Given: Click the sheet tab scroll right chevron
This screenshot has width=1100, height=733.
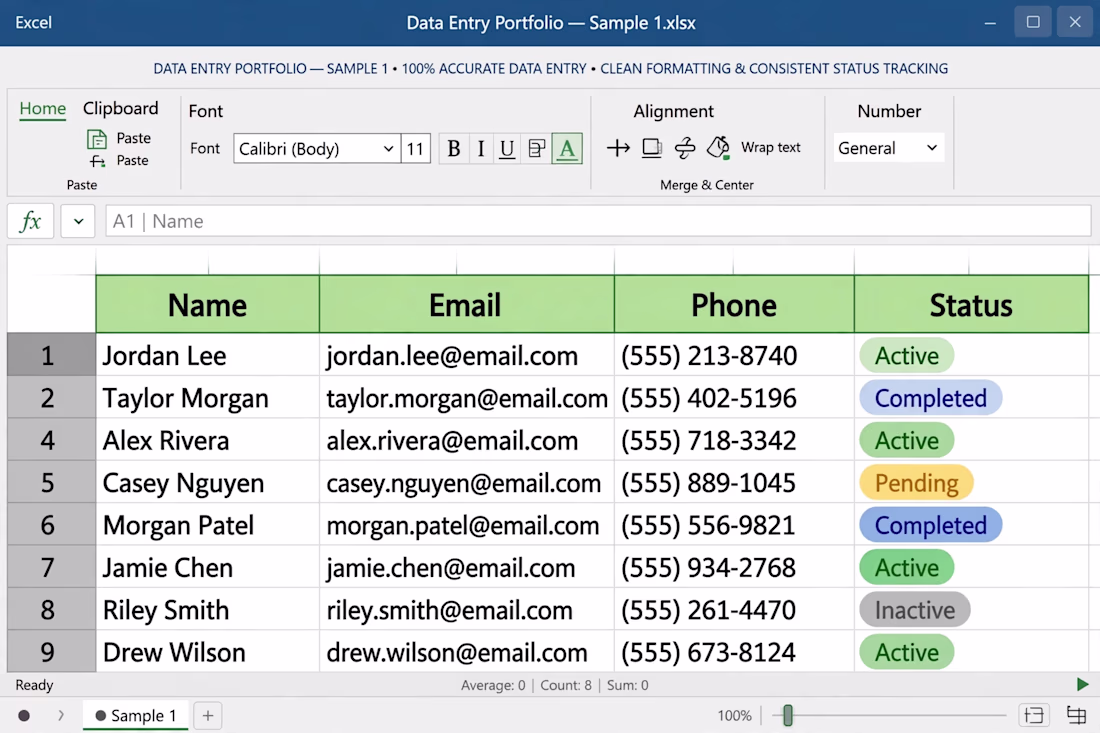Looking at the screenshot, I should pyautogui.click(x=61, y=715).
